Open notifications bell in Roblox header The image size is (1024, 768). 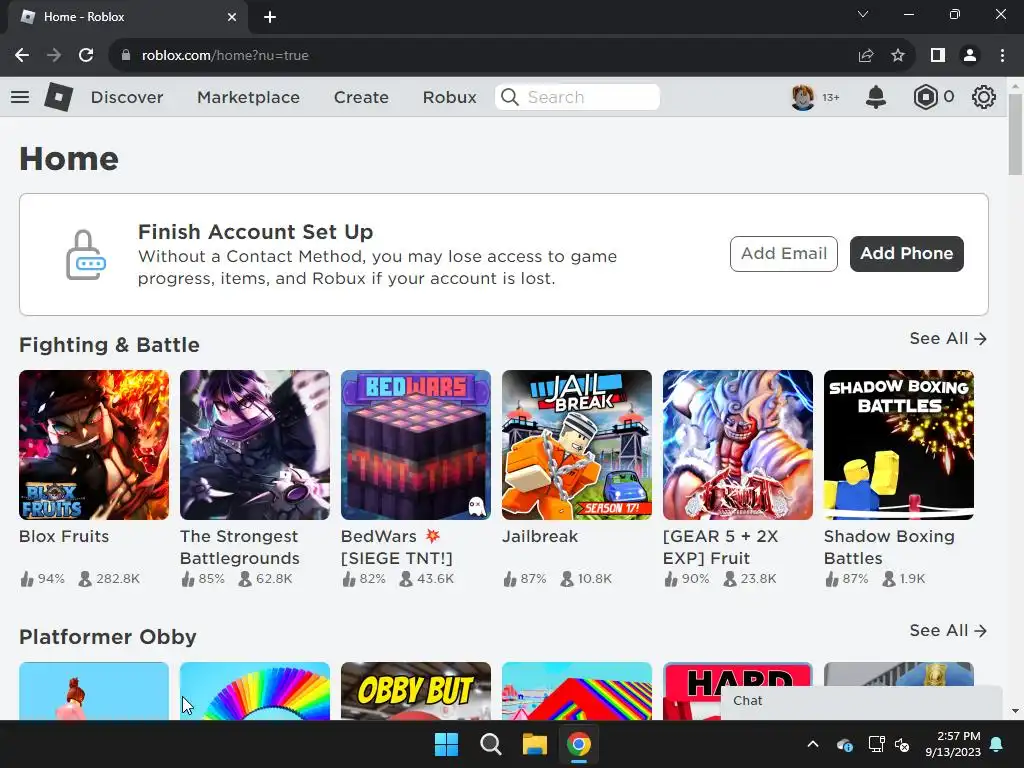click(x=876, y=97)
